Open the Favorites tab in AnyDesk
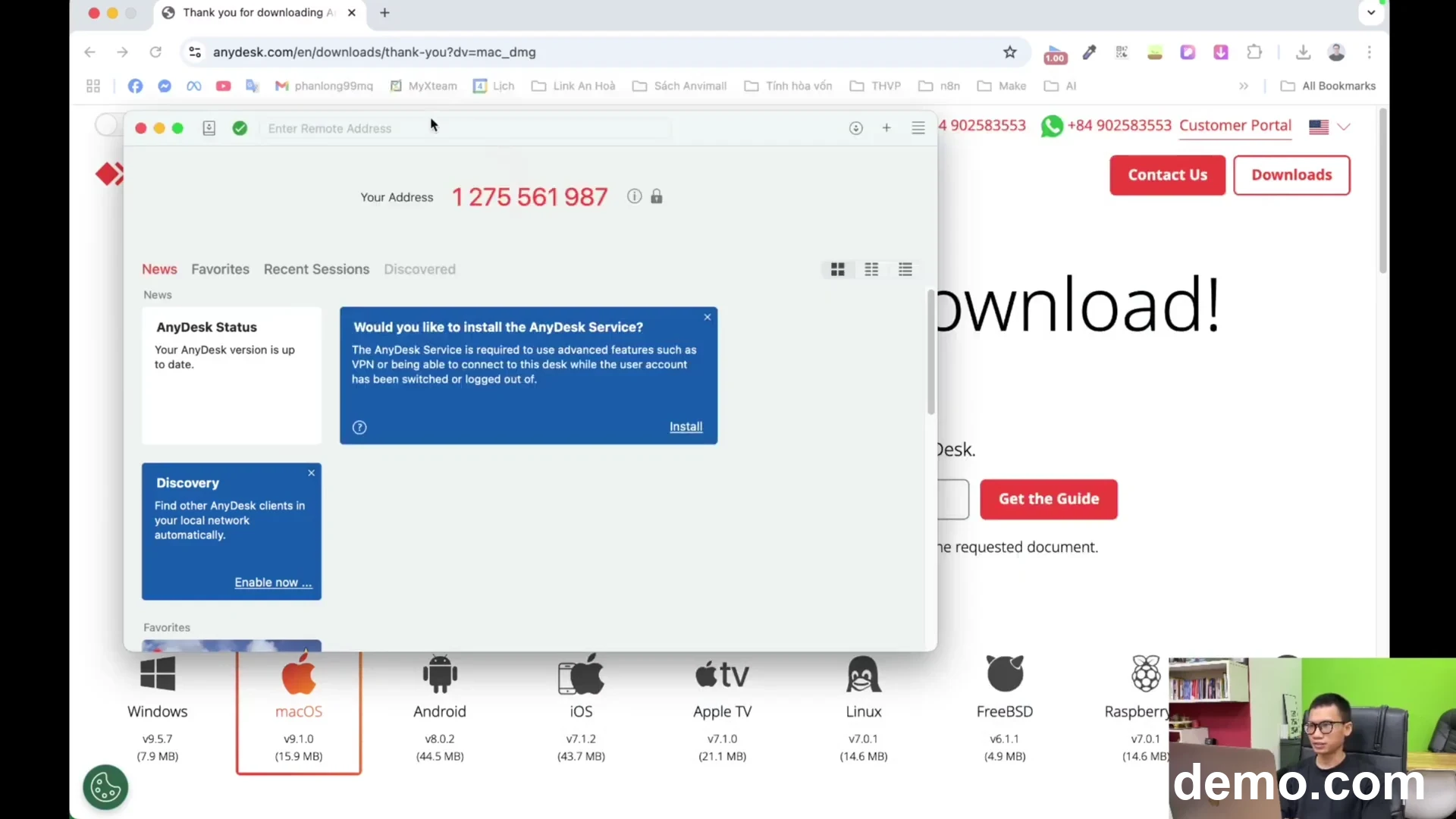The width and height of the screenshot is (1456, 819). (220, 269)
